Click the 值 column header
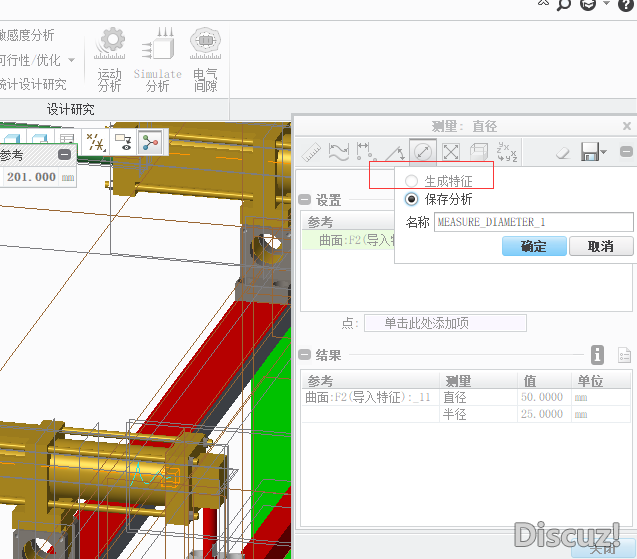This screenshot has height=559, width=637. pyautogui.click(x=544, y=380)
